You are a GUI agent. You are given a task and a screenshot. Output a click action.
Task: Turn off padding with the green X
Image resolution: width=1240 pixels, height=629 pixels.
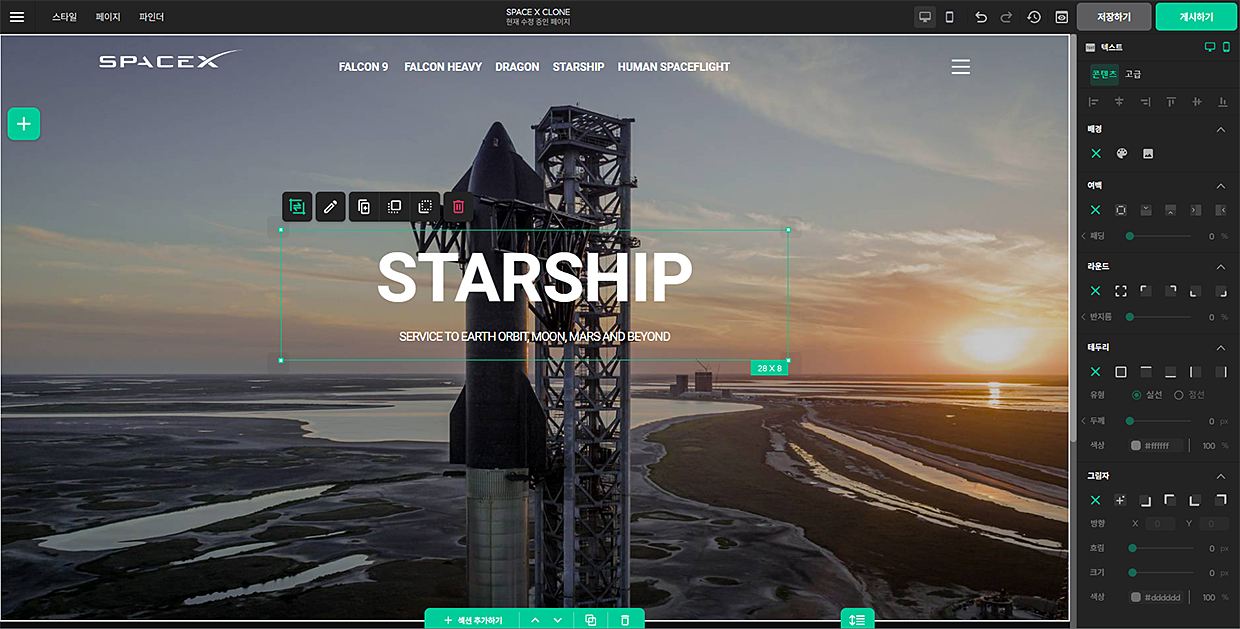tap(1095, 210)
